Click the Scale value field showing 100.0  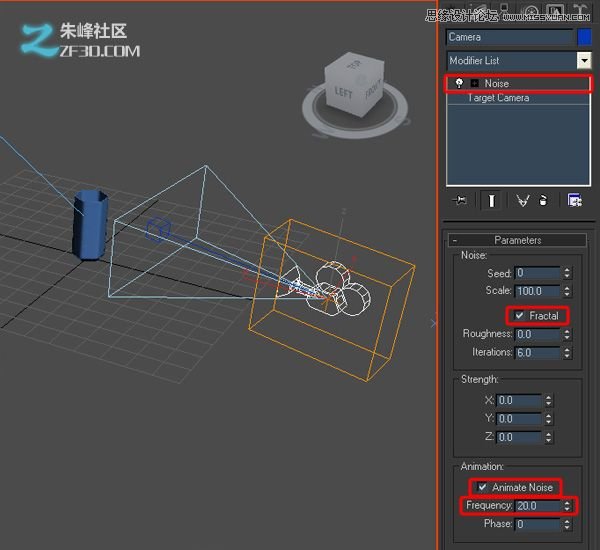coord(537,291)
